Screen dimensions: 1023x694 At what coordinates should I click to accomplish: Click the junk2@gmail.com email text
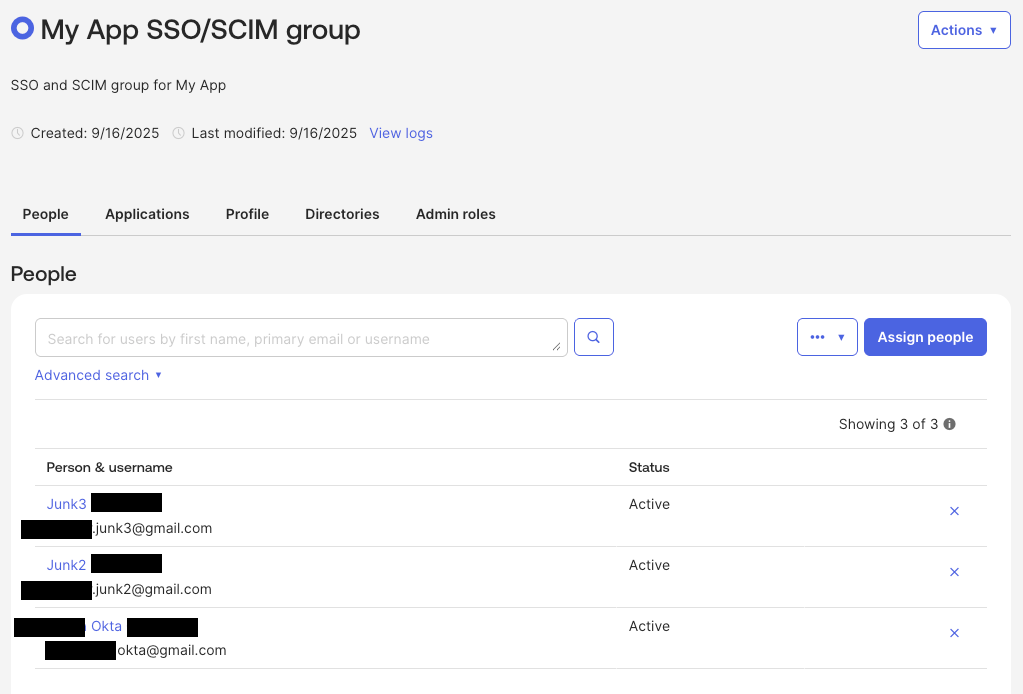point(152,589)
